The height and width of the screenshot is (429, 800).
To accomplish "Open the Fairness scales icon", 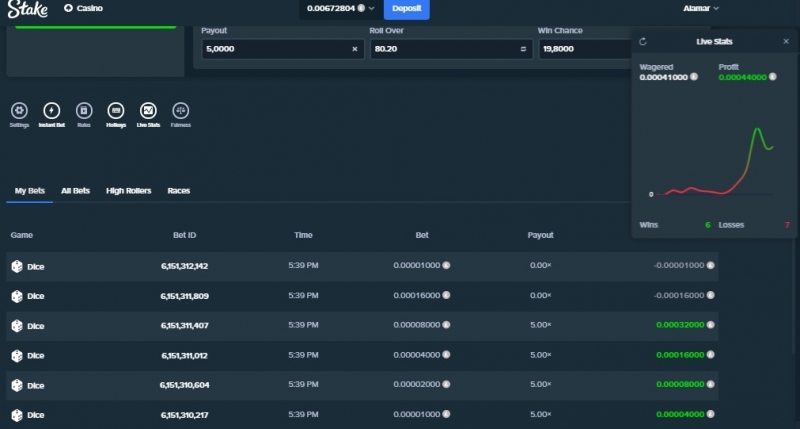I will pos(181,111).
